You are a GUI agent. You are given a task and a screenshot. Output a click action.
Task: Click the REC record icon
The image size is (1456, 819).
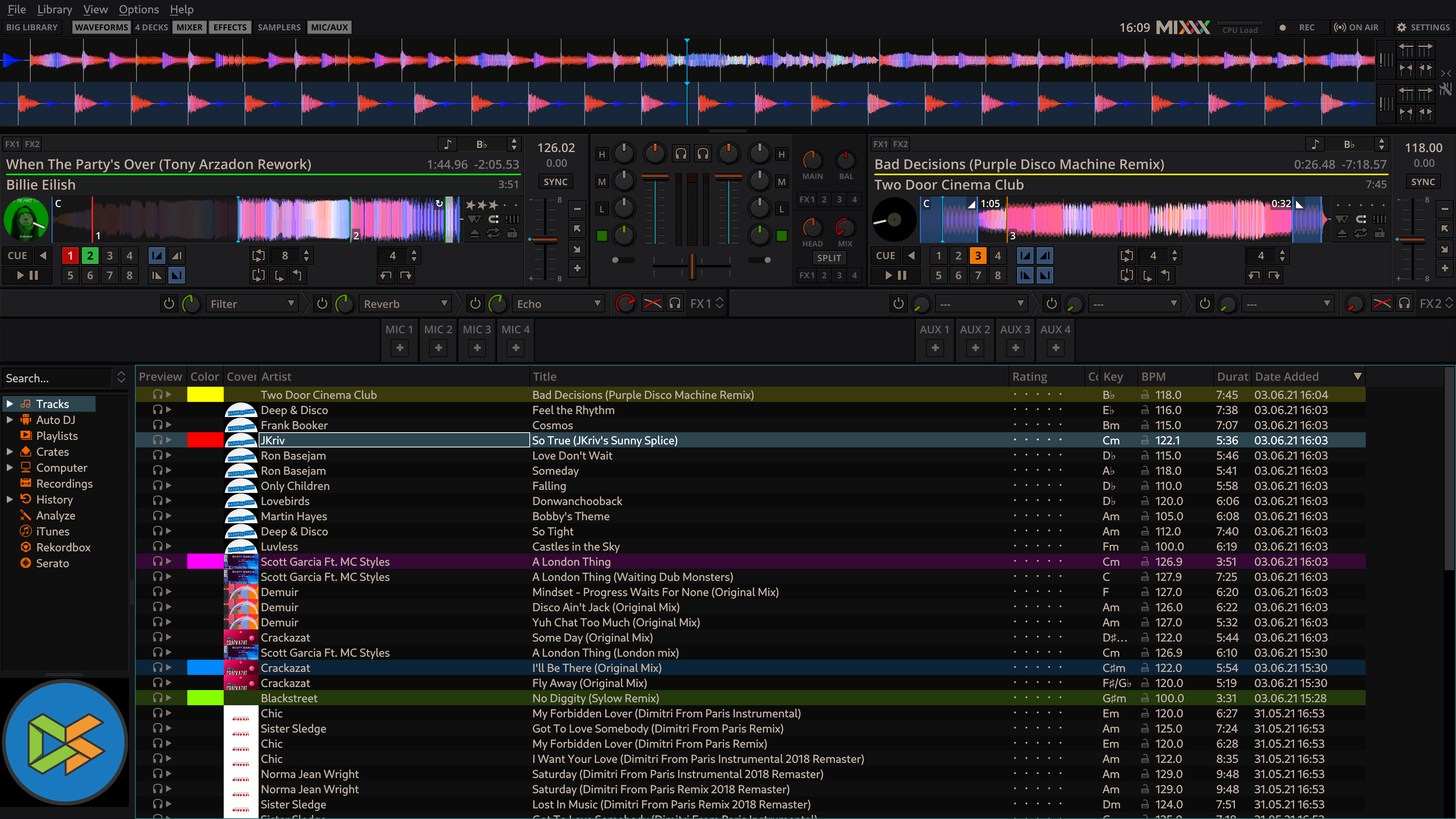coord(1282,27)
